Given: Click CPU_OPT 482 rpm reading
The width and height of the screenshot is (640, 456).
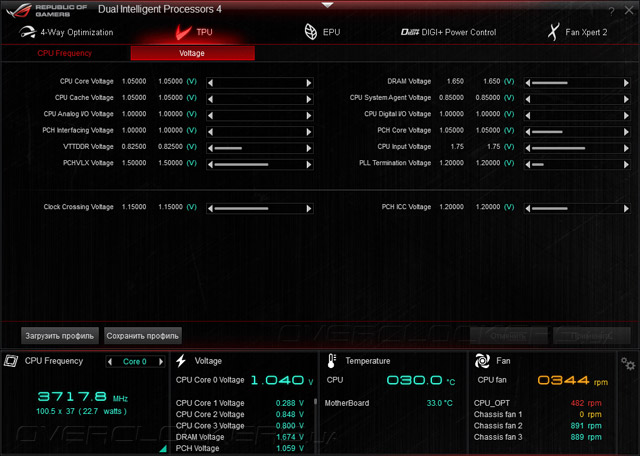Looking at the screenshot, I should tap(586, 403).
